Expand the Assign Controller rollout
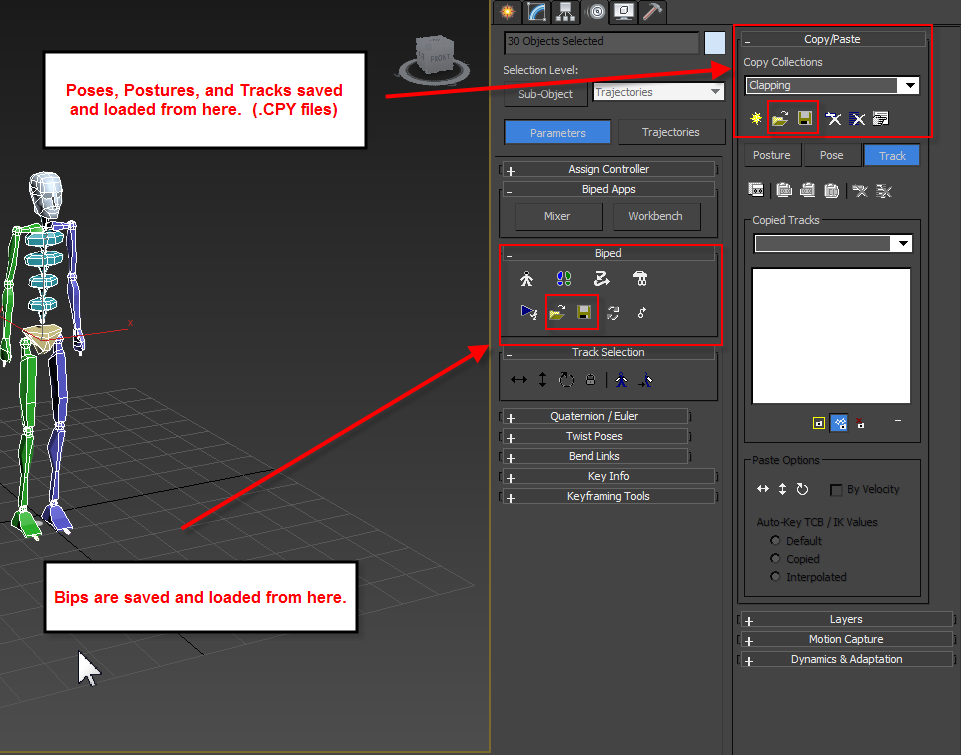The height and width of the screenshot is (755, 961). pos(608,169)
